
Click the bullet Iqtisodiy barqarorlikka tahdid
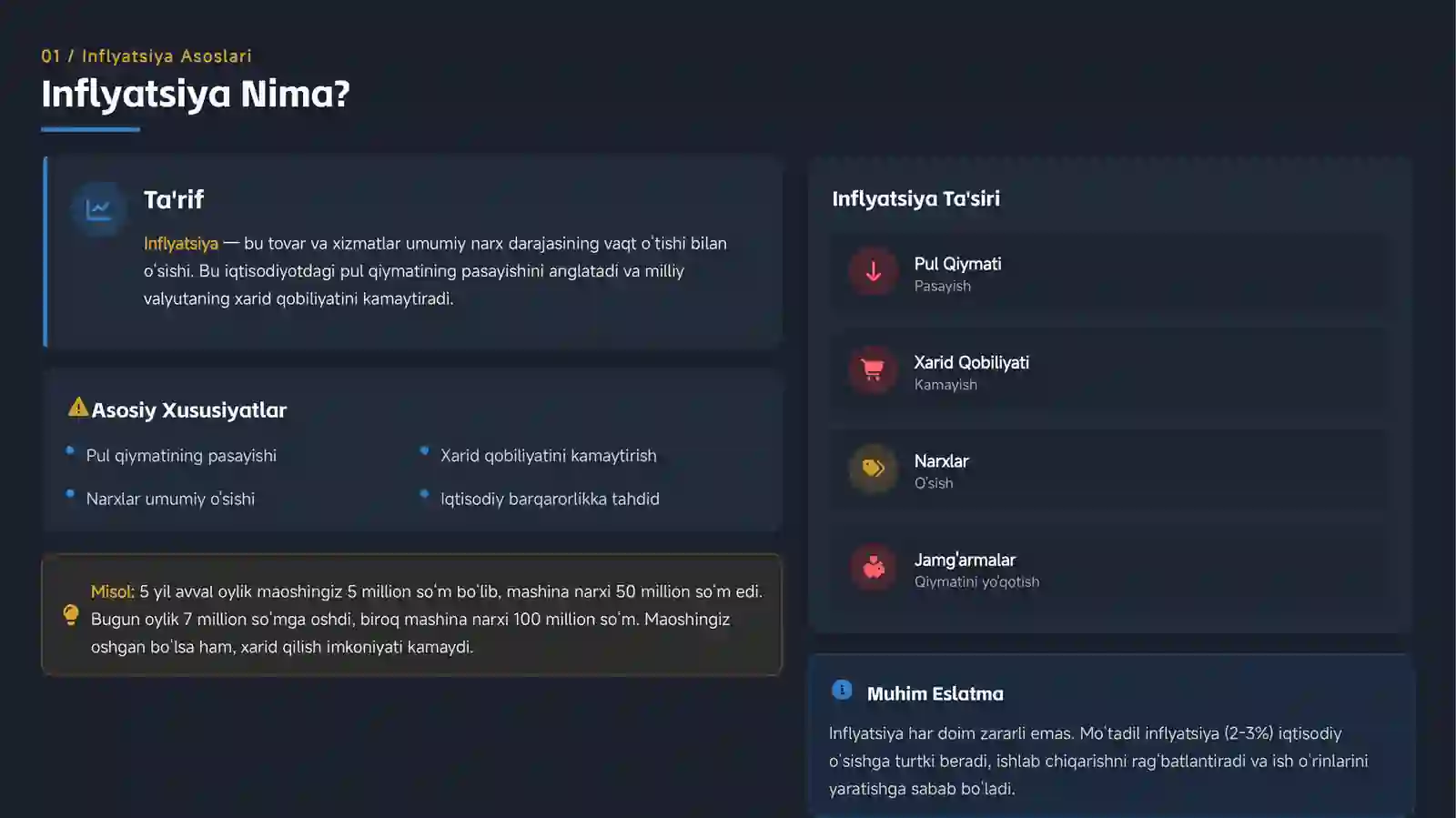[x=550, y=499]
